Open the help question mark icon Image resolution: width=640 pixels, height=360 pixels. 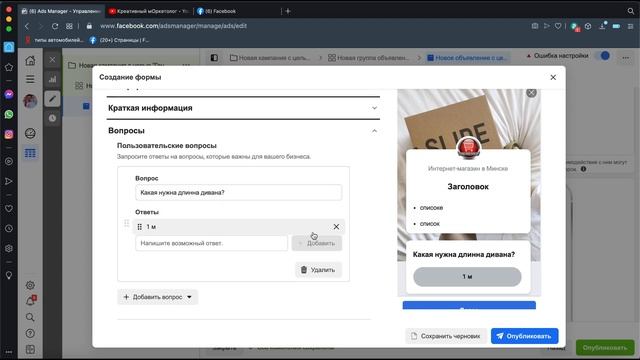pyautogui.click(x=30, y=333)
